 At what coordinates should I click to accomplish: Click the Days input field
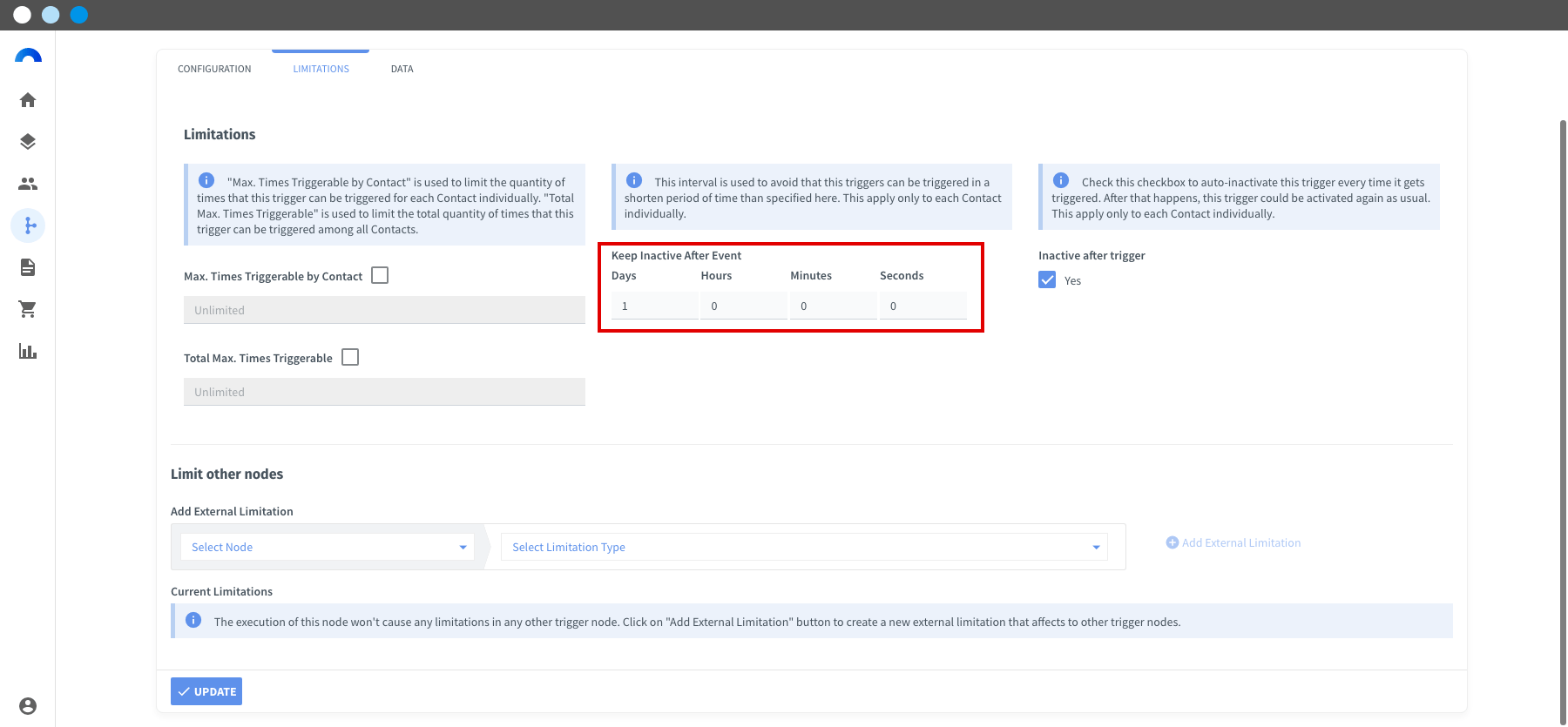(654, 306)
